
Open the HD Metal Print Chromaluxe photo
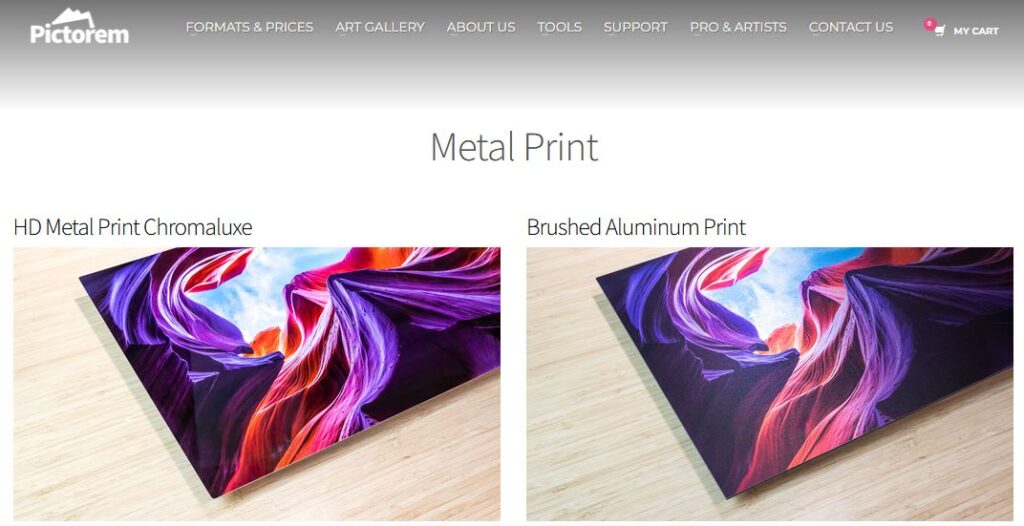click(x=257, y=384)
